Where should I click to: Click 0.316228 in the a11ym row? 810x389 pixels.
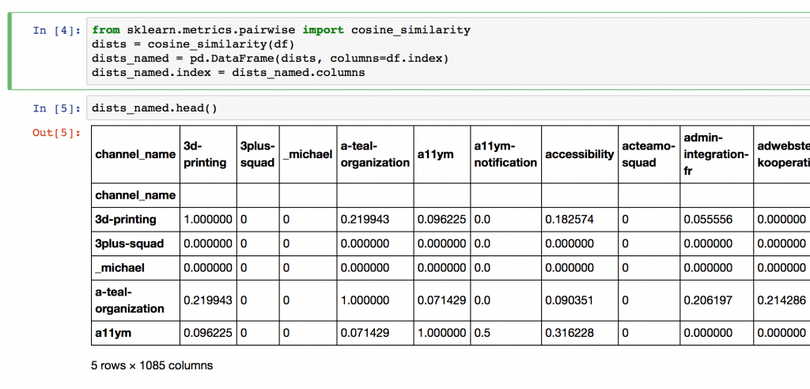point(569,333)
